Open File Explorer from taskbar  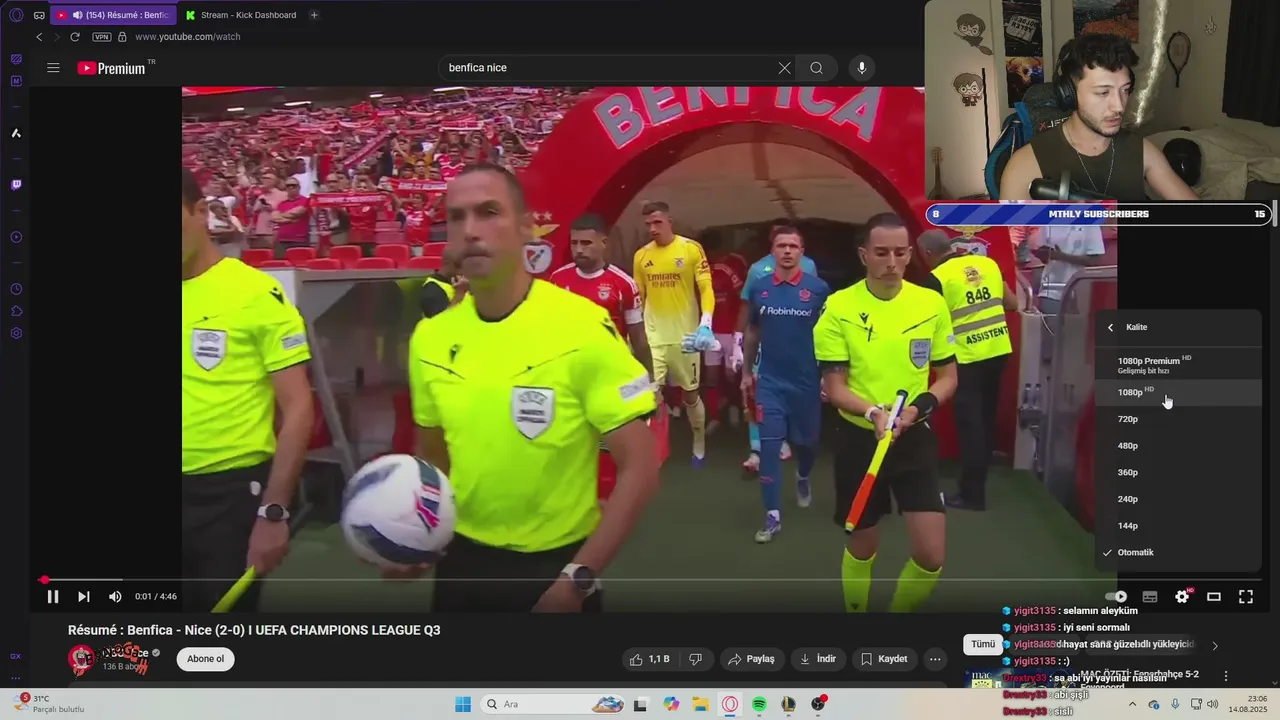[x=700, y=704]
